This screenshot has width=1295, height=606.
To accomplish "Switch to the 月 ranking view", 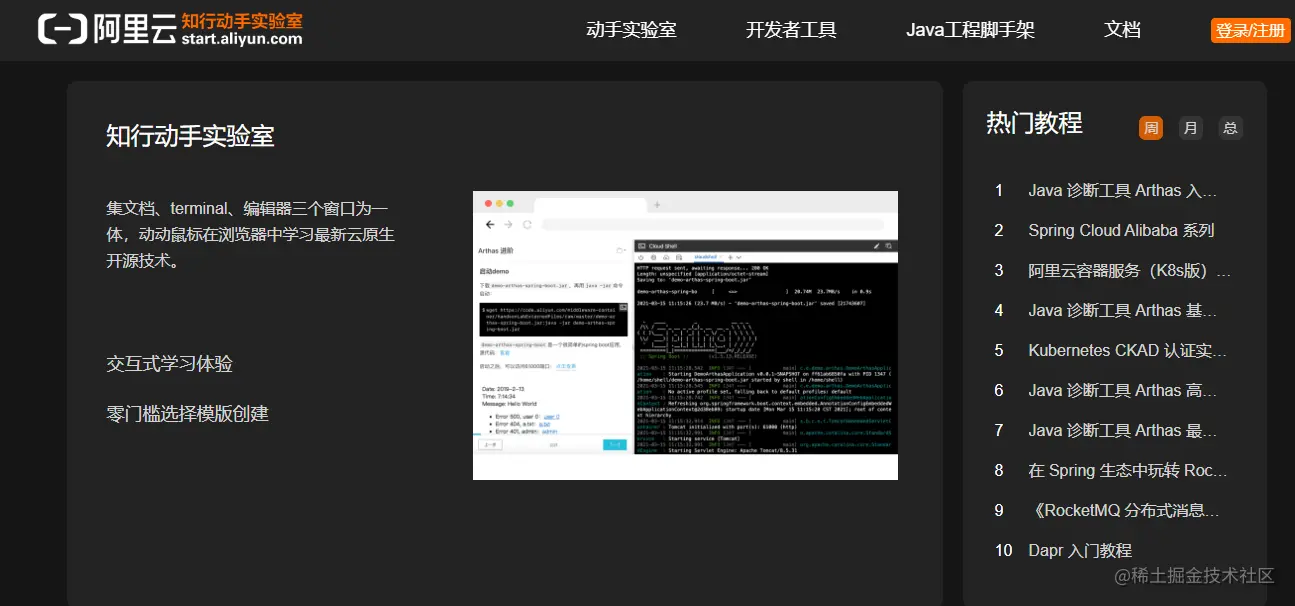I will [1190, 128].
